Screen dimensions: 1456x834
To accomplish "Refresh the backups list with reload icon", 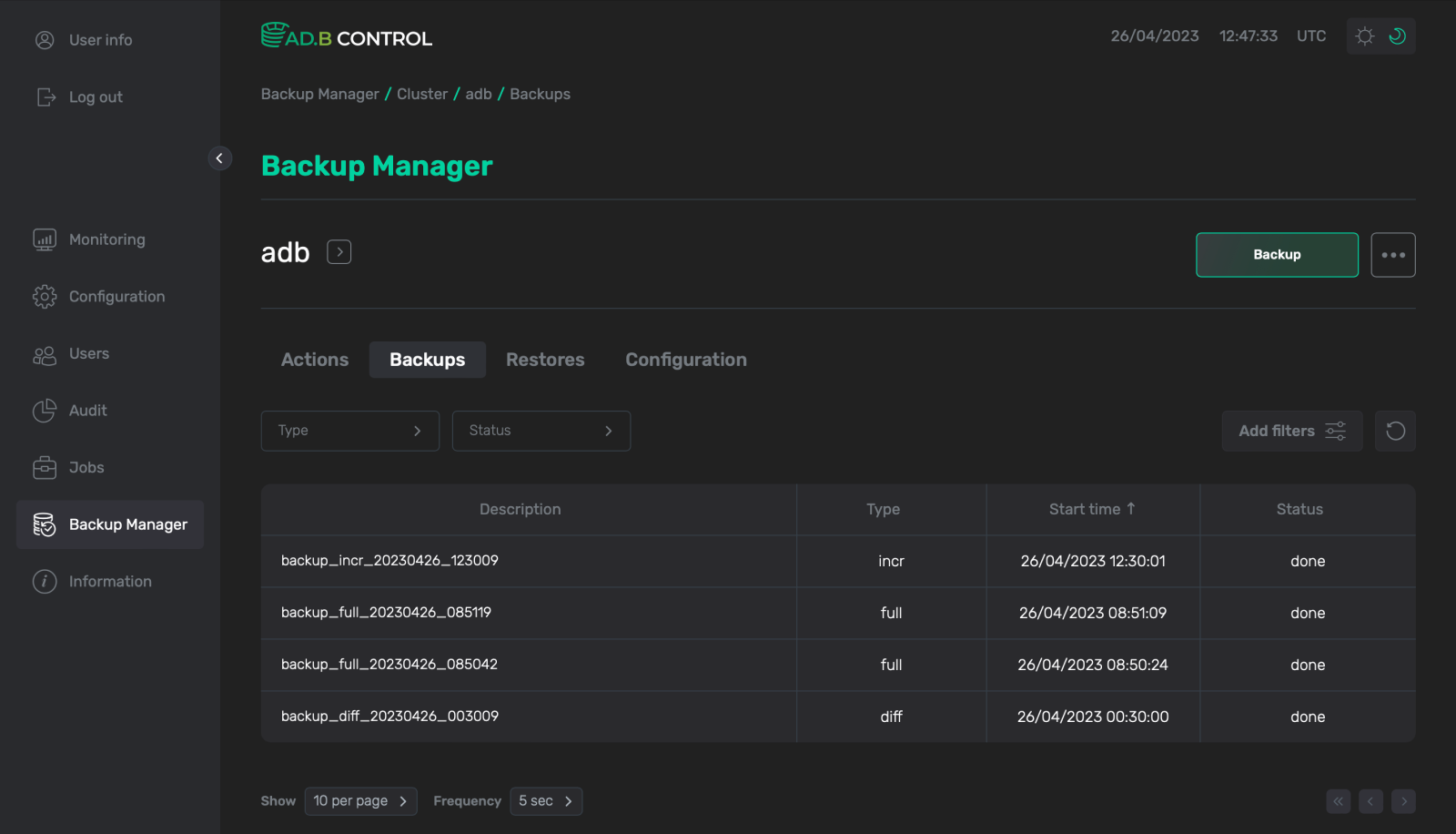I will pos(1394,430).
